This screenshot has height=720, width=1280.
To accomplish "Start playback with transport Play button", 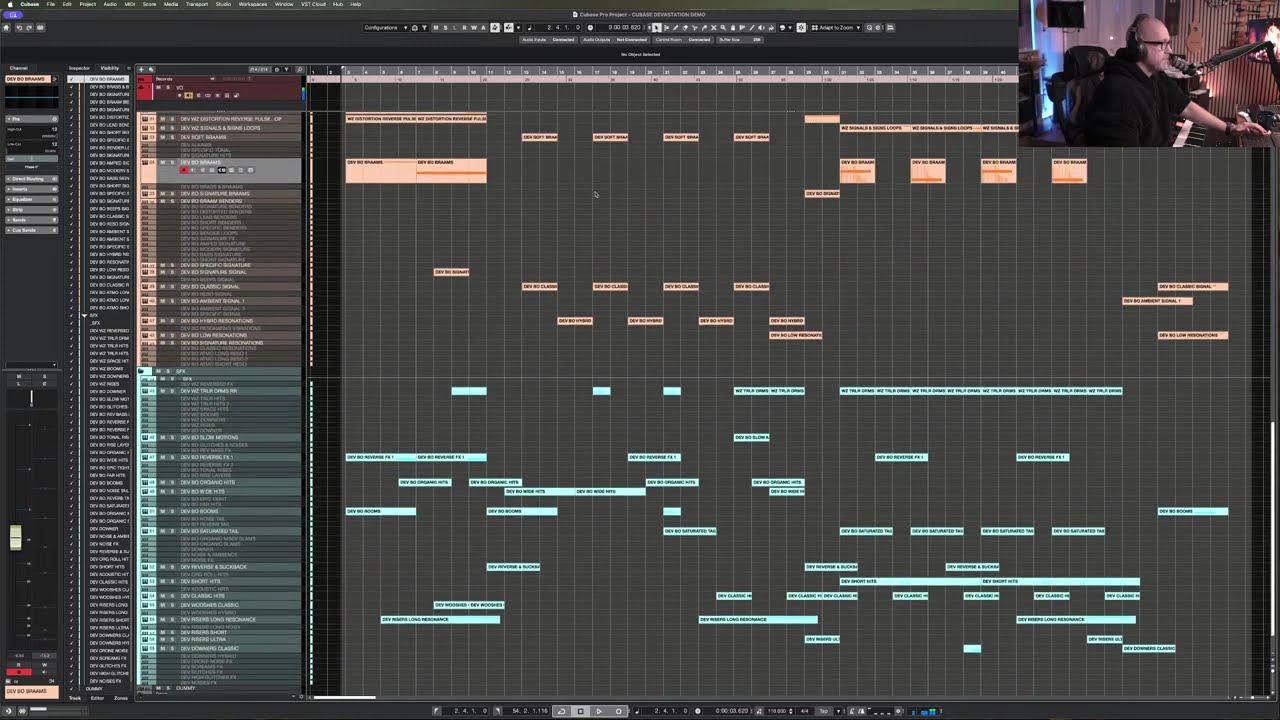I will [x=599, y=711].
